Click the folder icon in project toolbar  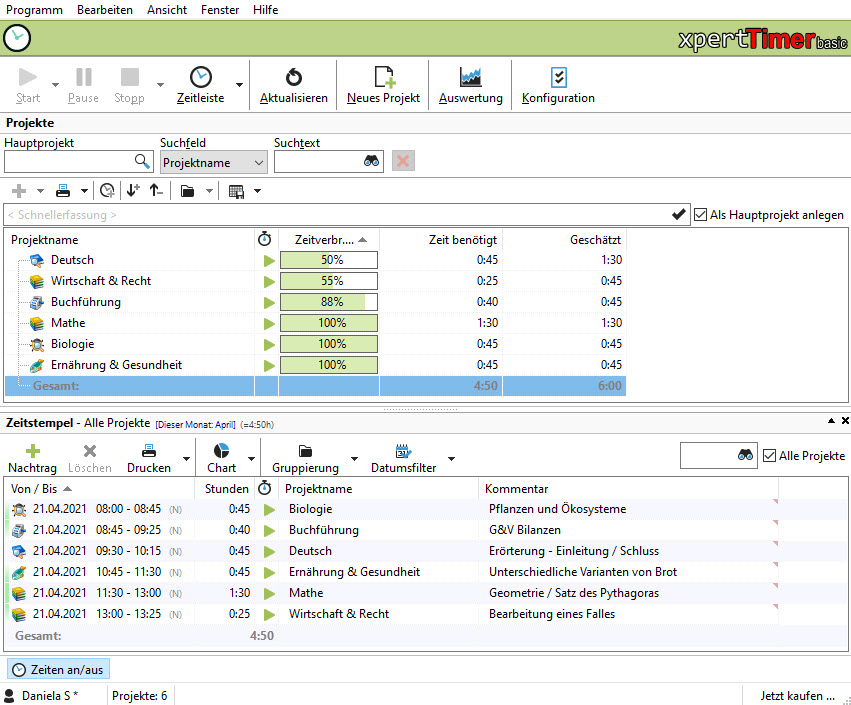(187, 191)
